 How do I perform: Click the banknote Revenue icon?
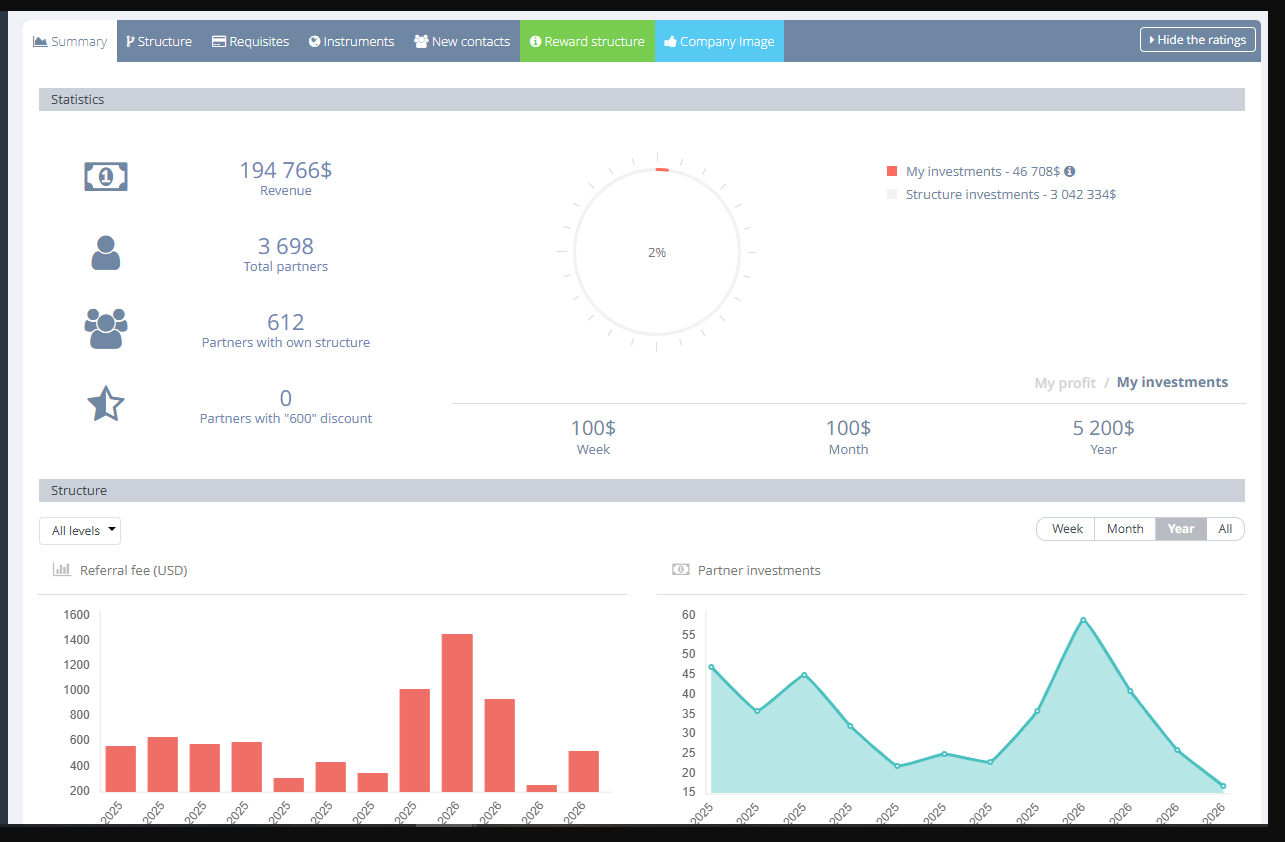[106, 177]
